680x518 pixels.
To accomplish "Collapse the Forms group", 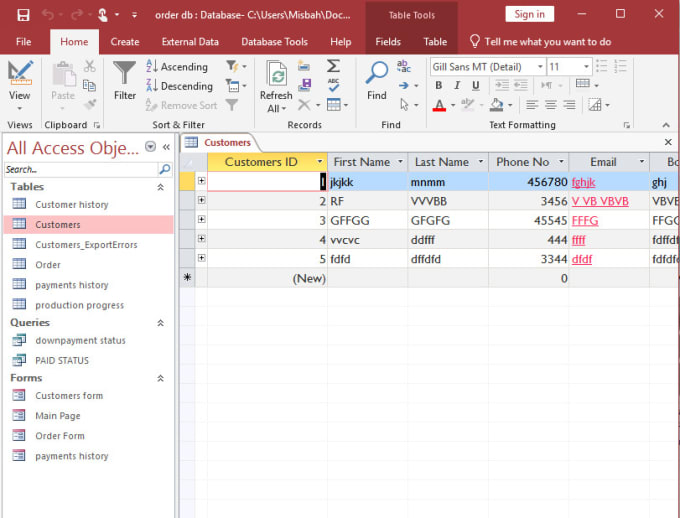I will [160, 378].
